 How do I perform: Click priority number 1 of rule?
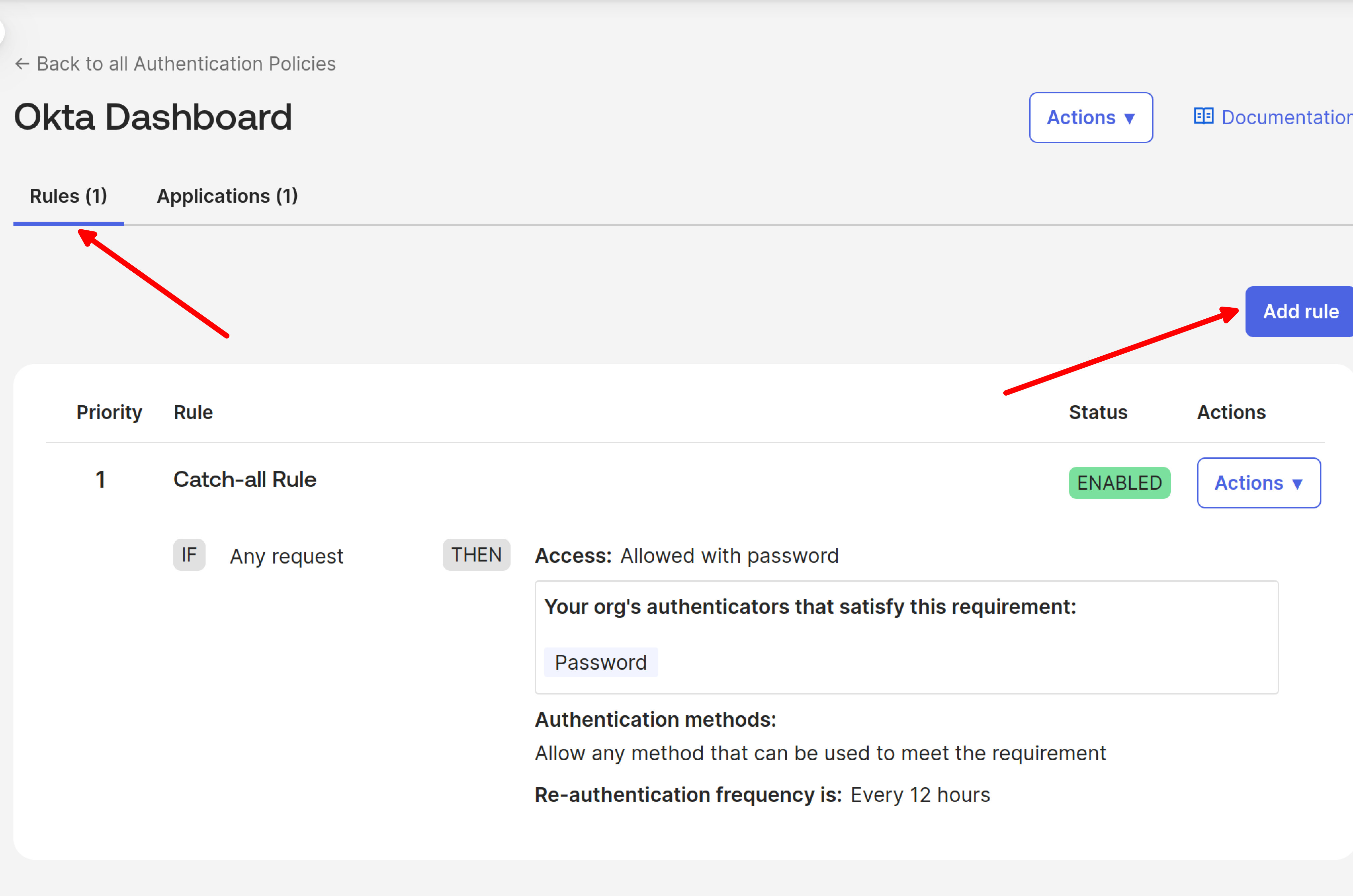pos(100,480)
